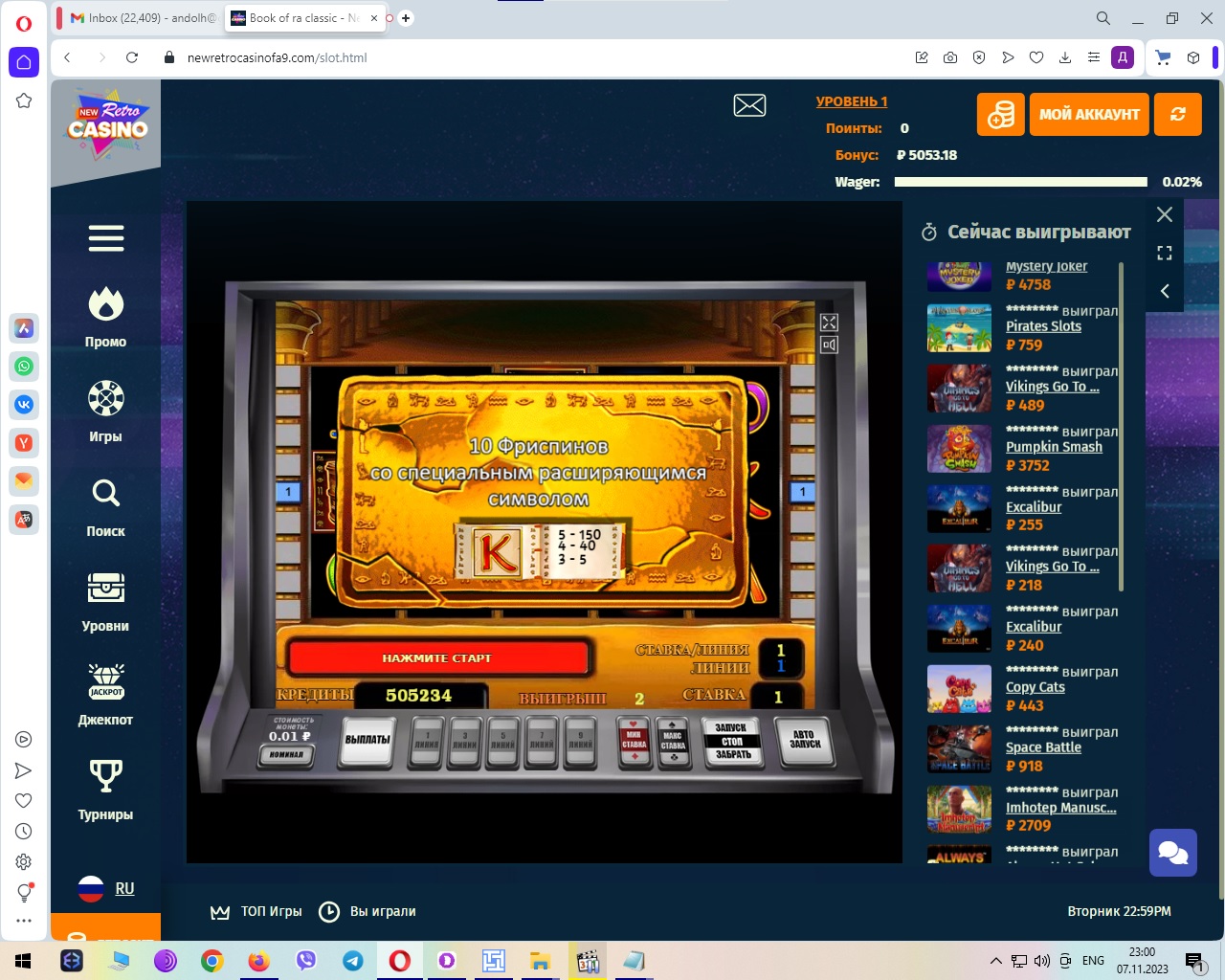
Task: Open Opera downloads icon
Action: [x=1065, y=57]
